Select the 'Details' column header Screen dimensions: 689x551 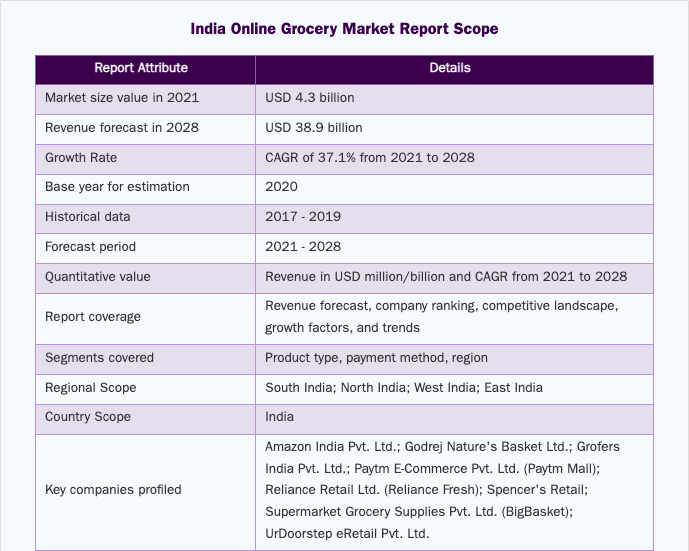[450, 68]
